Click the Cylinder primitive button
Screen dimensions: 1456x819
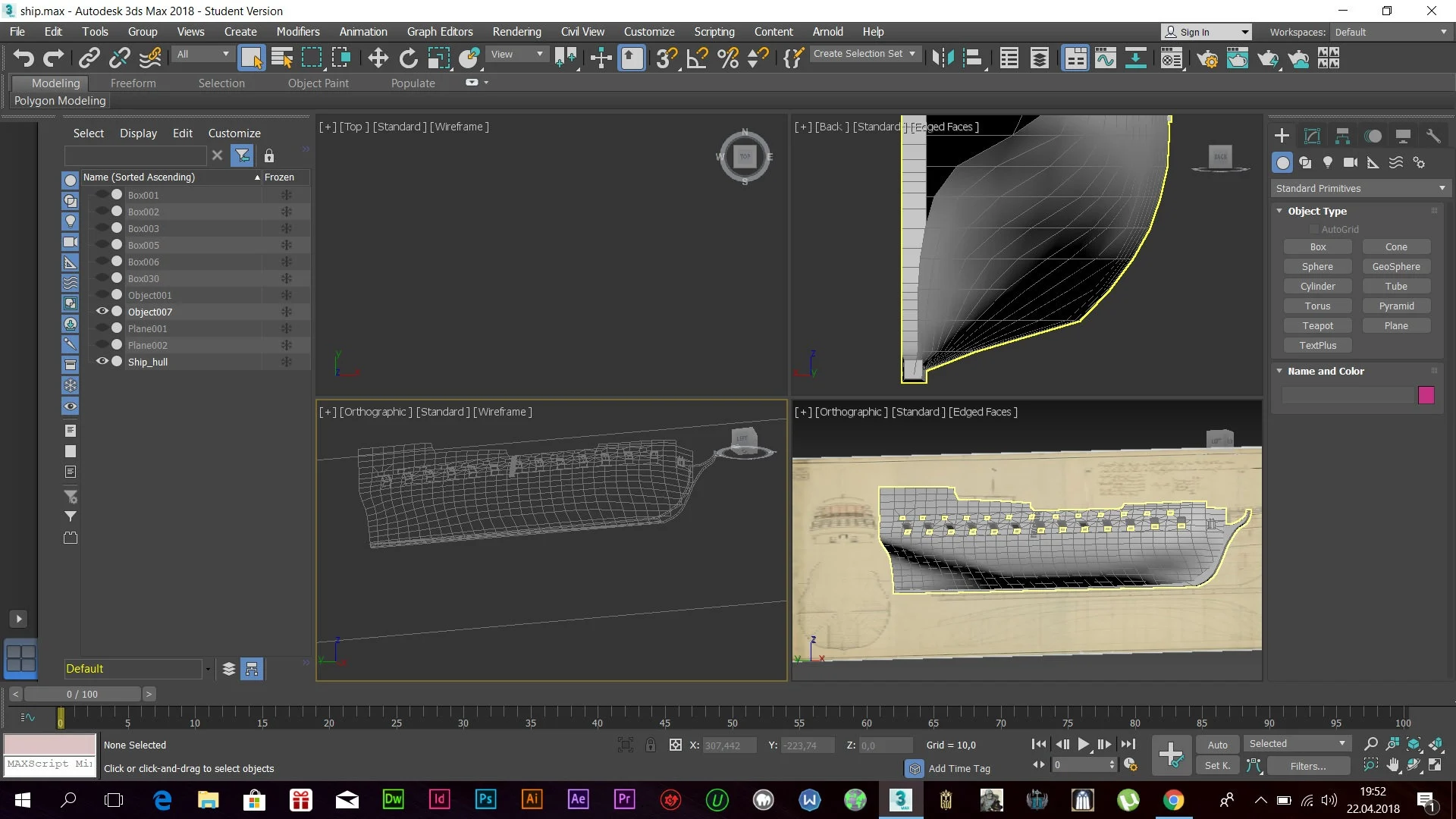(1317, 286)
